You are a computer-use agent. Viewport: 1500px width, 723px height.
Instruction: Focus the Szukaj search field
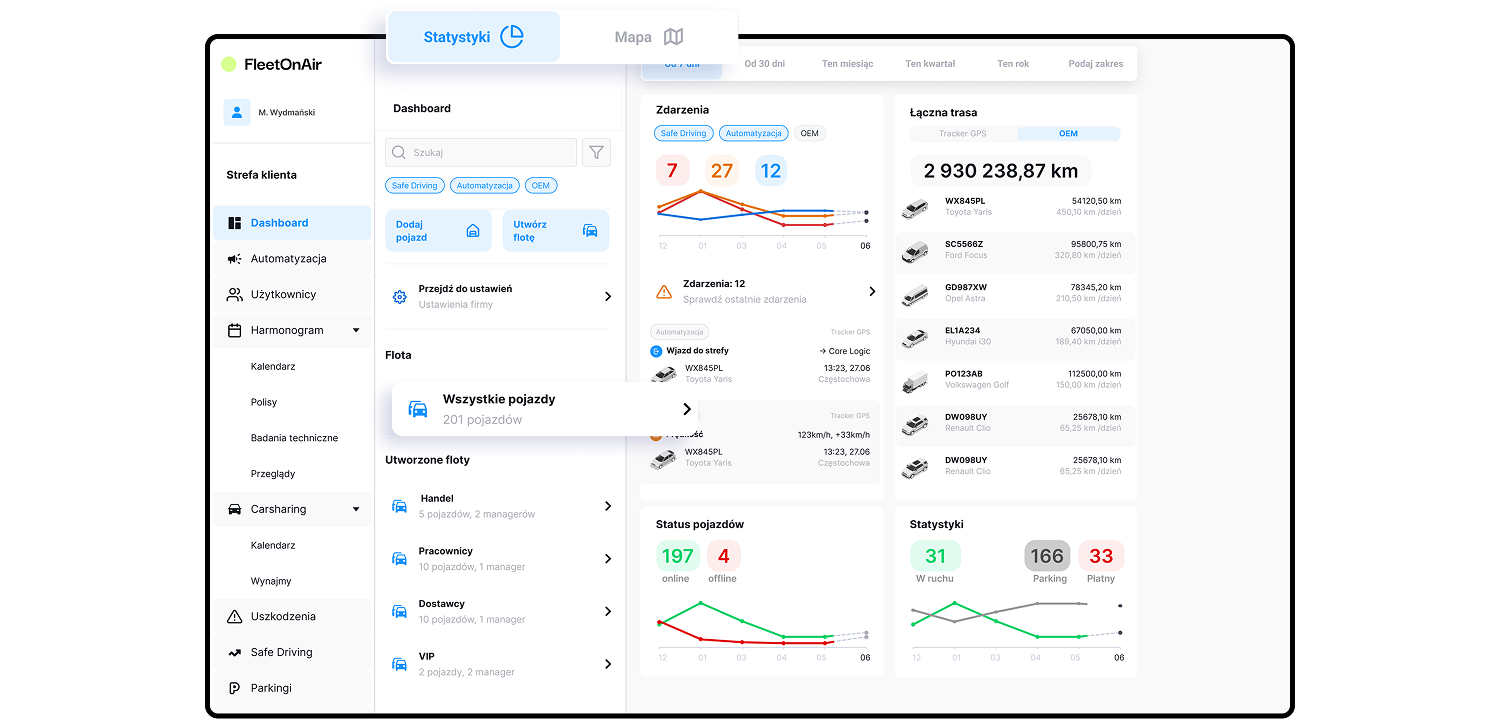tap(481, 152)
